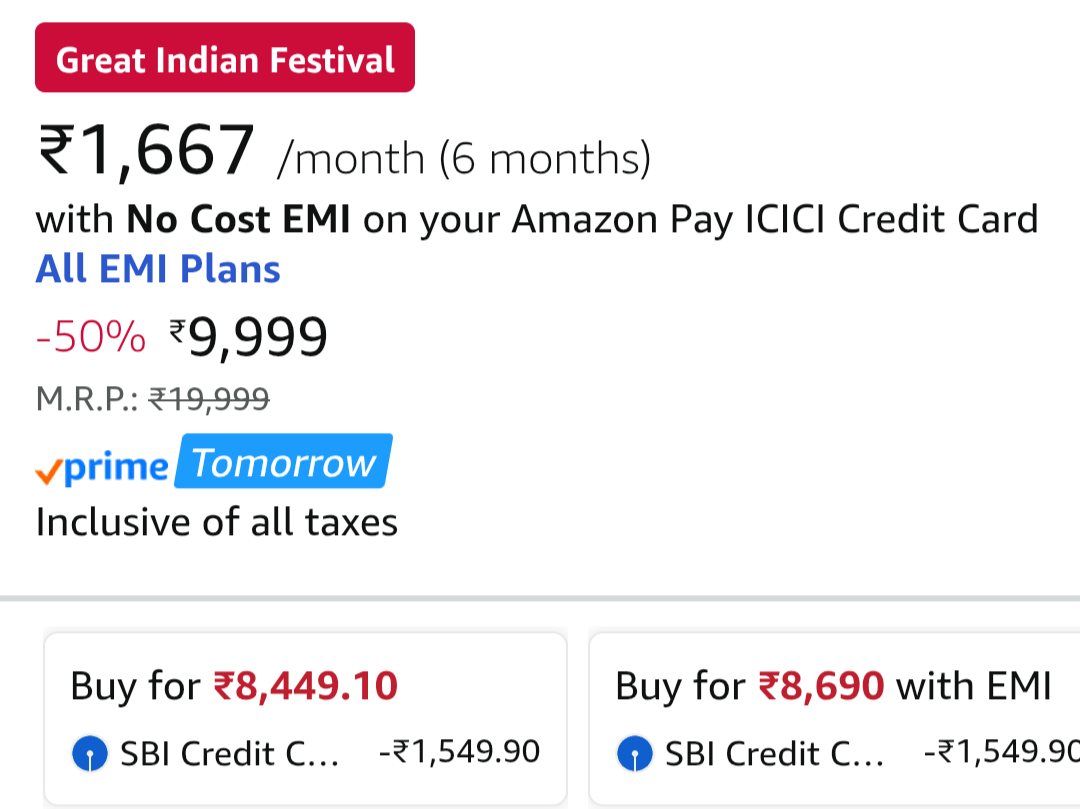Click the -50% discount percentage

tap(90, 339)
